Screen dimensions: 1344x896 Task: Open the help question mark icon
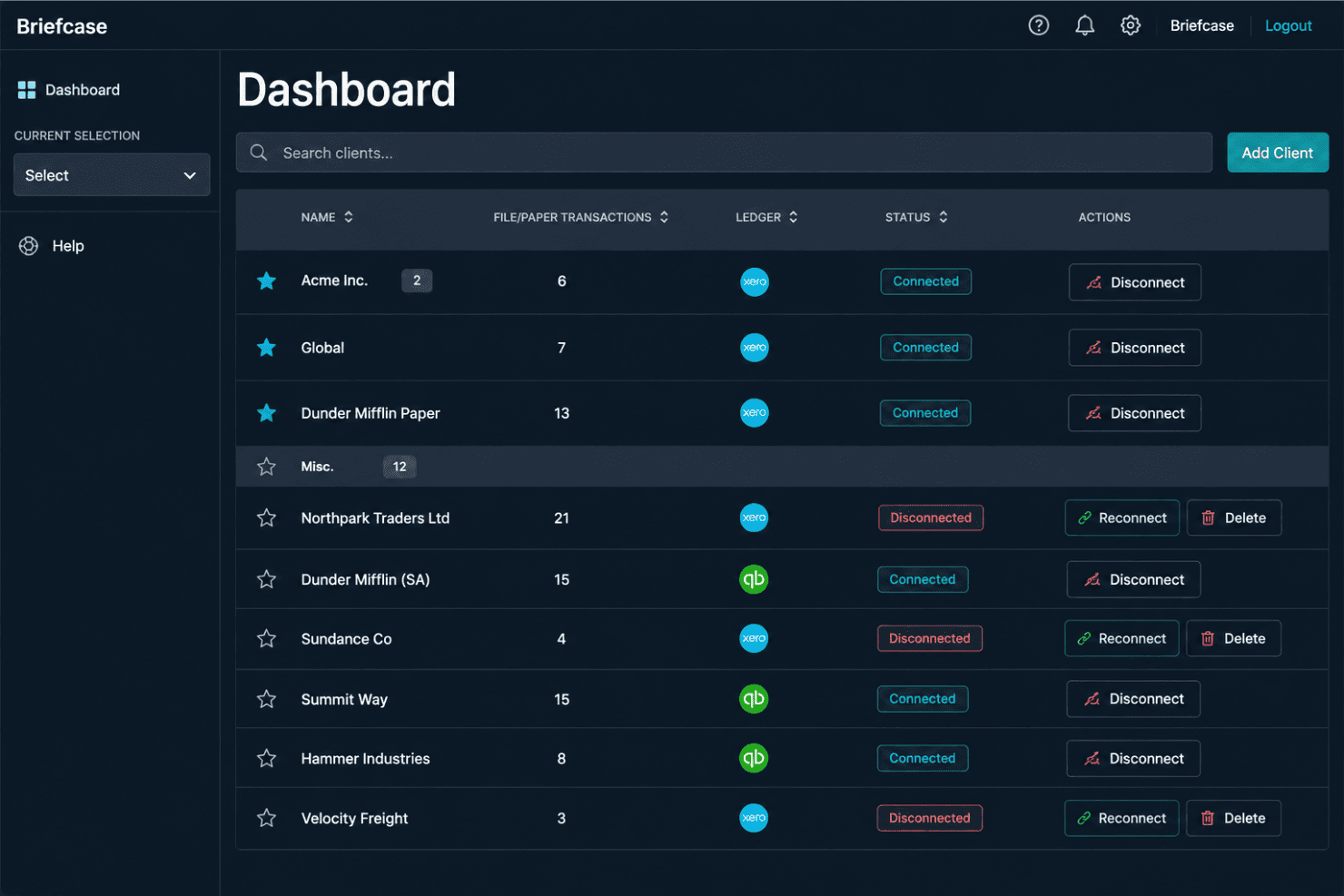[x=1038, y=25]
